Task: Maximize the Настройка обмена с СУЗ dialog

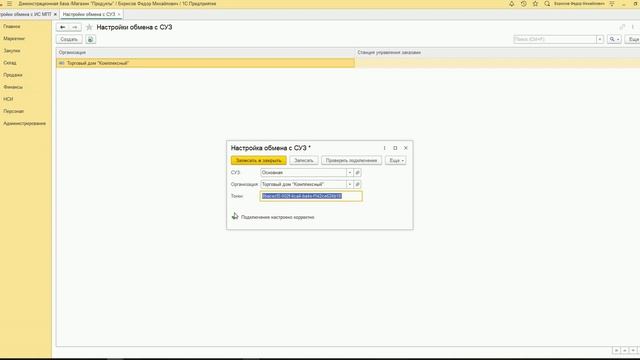Action: click(395, 148)
